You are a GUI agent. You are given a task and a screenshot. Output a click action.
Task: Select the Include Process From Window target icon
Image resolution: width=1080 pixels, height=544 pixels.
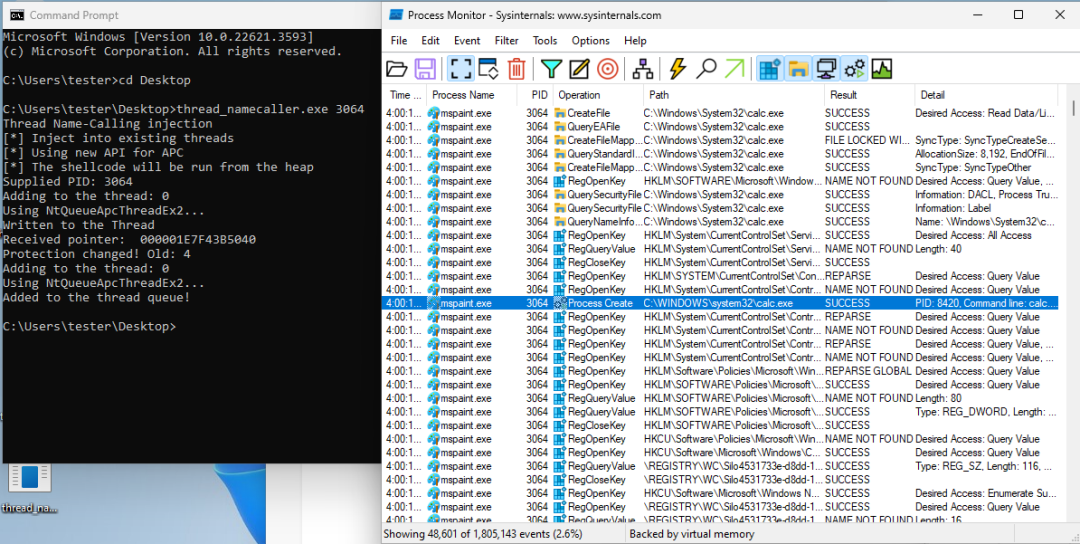pos(608,69)
